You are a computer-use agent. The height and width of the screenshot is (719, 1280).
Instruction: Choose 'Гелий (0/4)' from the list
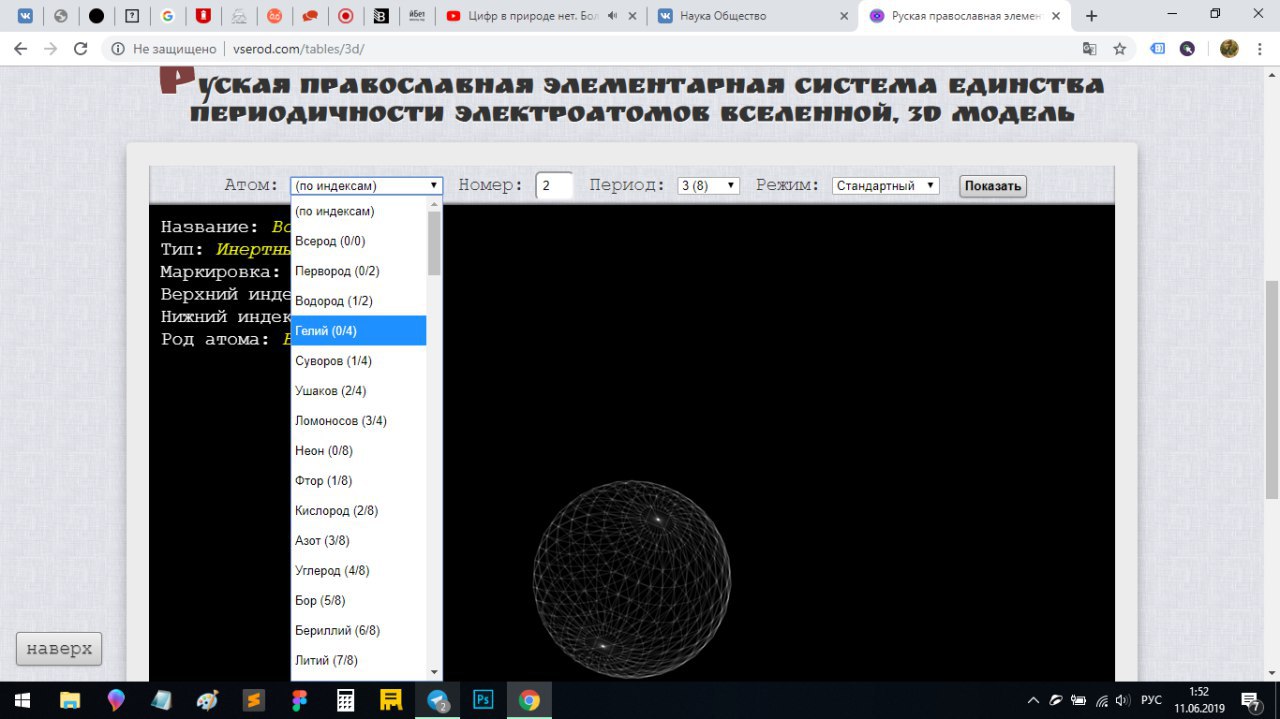pos(359,331)
